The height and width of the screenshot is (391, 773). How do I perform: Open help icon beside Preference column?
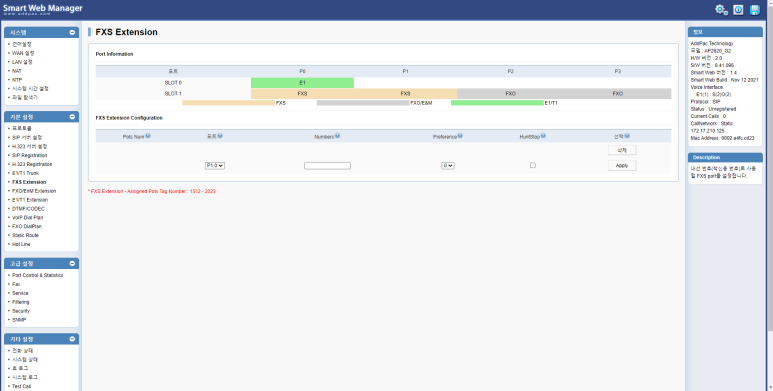(459, 136)
